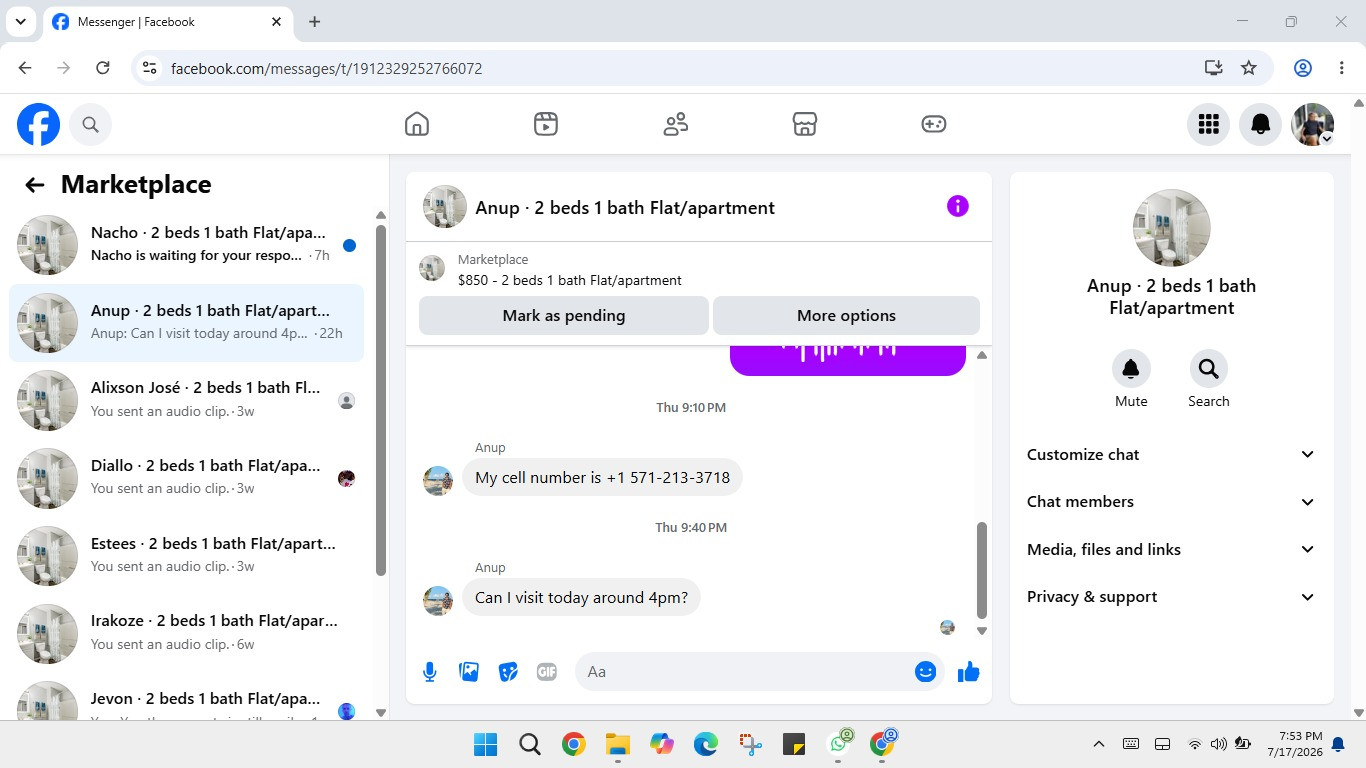The image size is (1366, 768).
Task: Open the Facebook home logo
Action: pyautogui.click(x=38, y=124)
